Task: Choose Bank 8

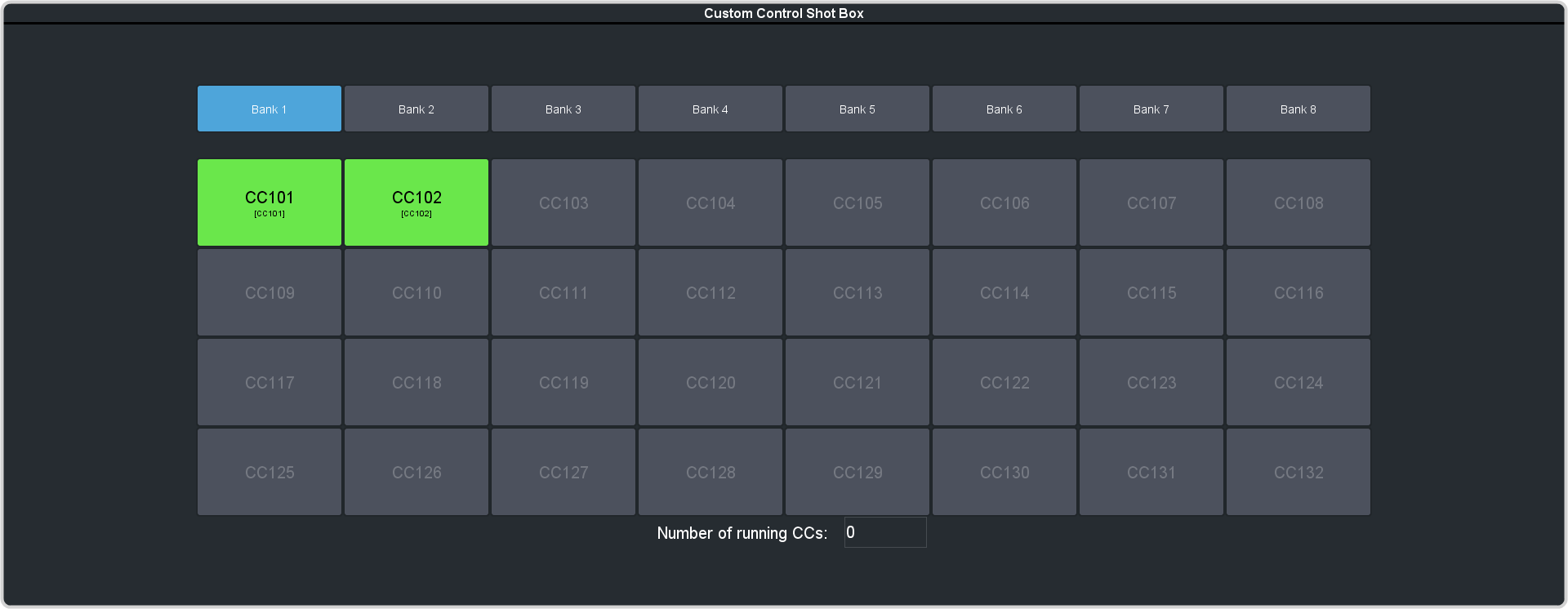Action: click(1298, 109)
